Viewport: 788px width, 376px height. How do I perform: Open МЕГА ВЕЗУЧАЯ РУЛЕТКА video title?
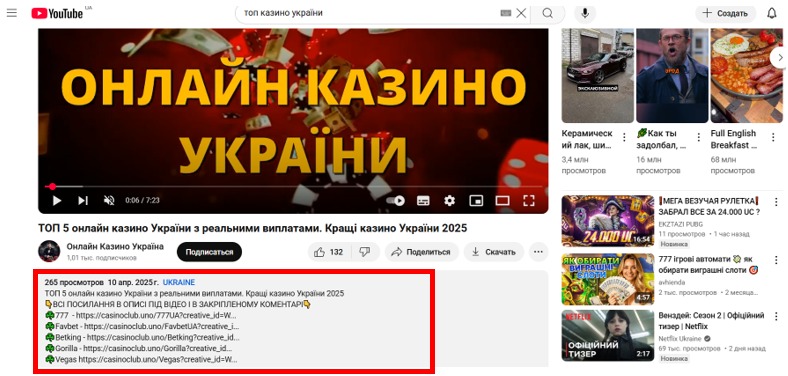pyautogui.click(x=710, y=206)
